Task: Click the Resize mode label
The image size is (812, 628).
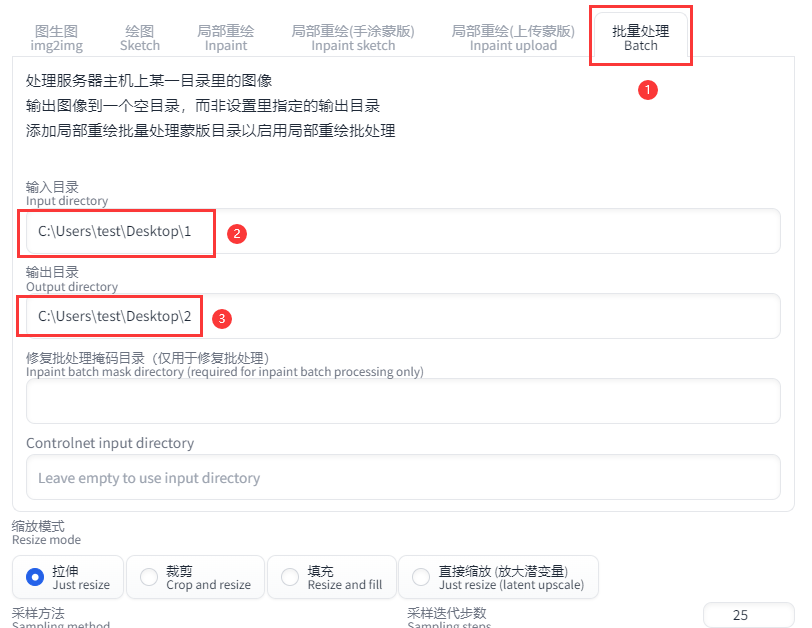Action: tap(46, 533)
